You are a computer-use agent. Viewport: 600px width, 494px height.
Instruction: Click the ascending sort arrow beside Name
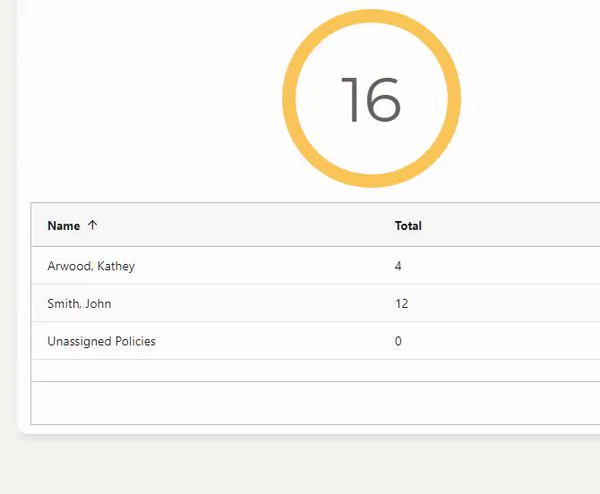tap(93, 226)
